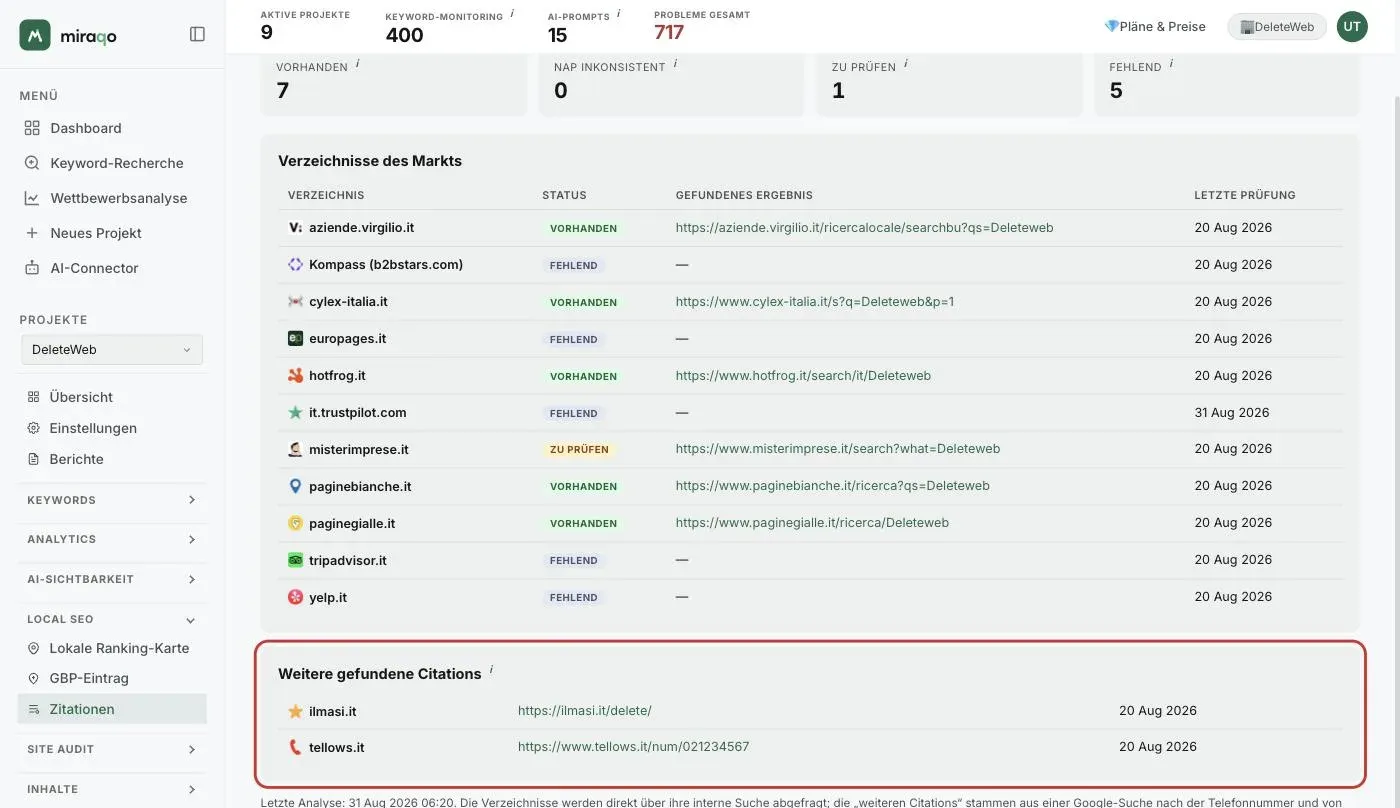Click the 31 Aug 2026 date cell
This screenshot has height=808, width=1400.
coord(1232,412)
